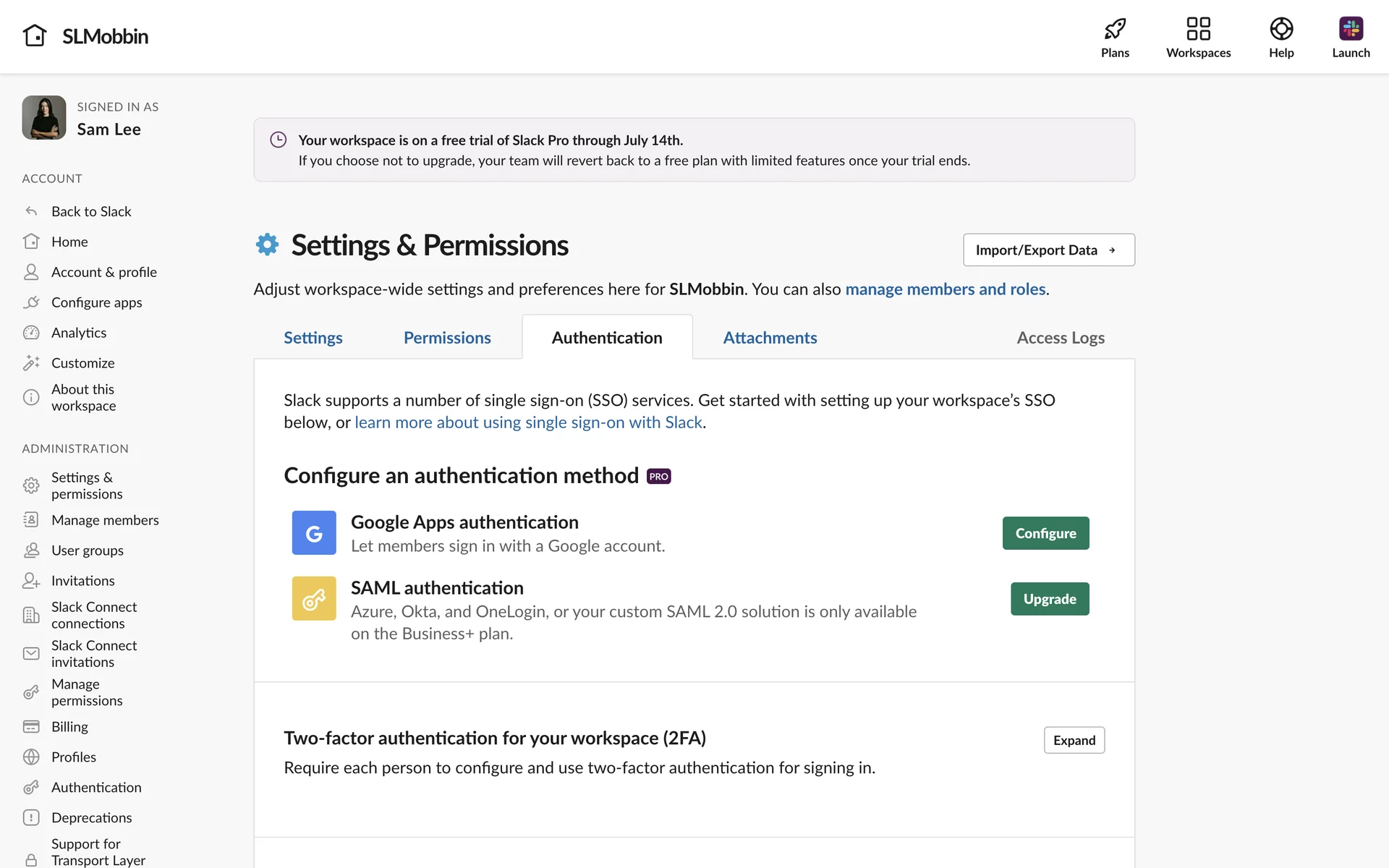Upgrade plan for SAML authentication
Screen dimensions: 1389x868
point(1049,599)
